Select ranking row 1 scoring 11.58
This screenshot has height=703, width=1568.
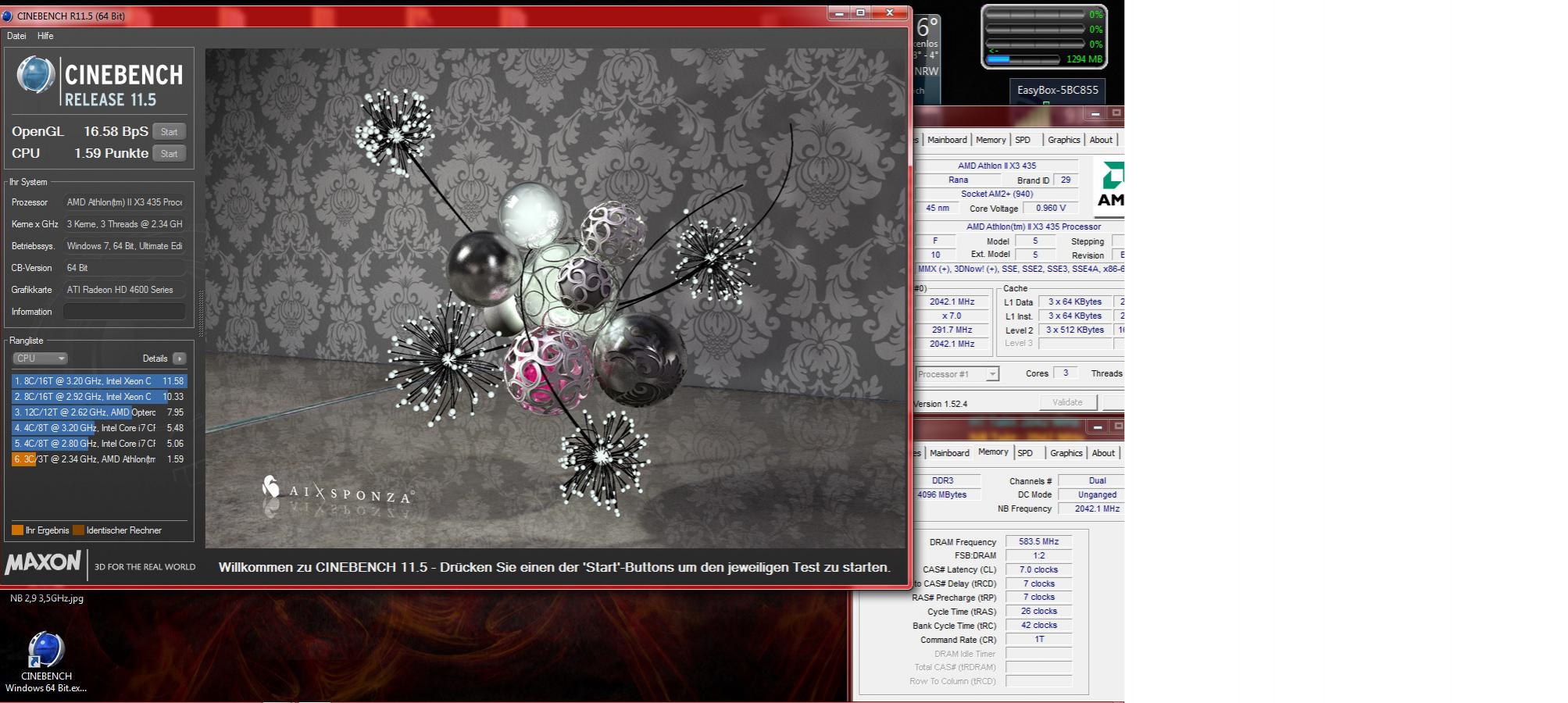tap(99, 381)
